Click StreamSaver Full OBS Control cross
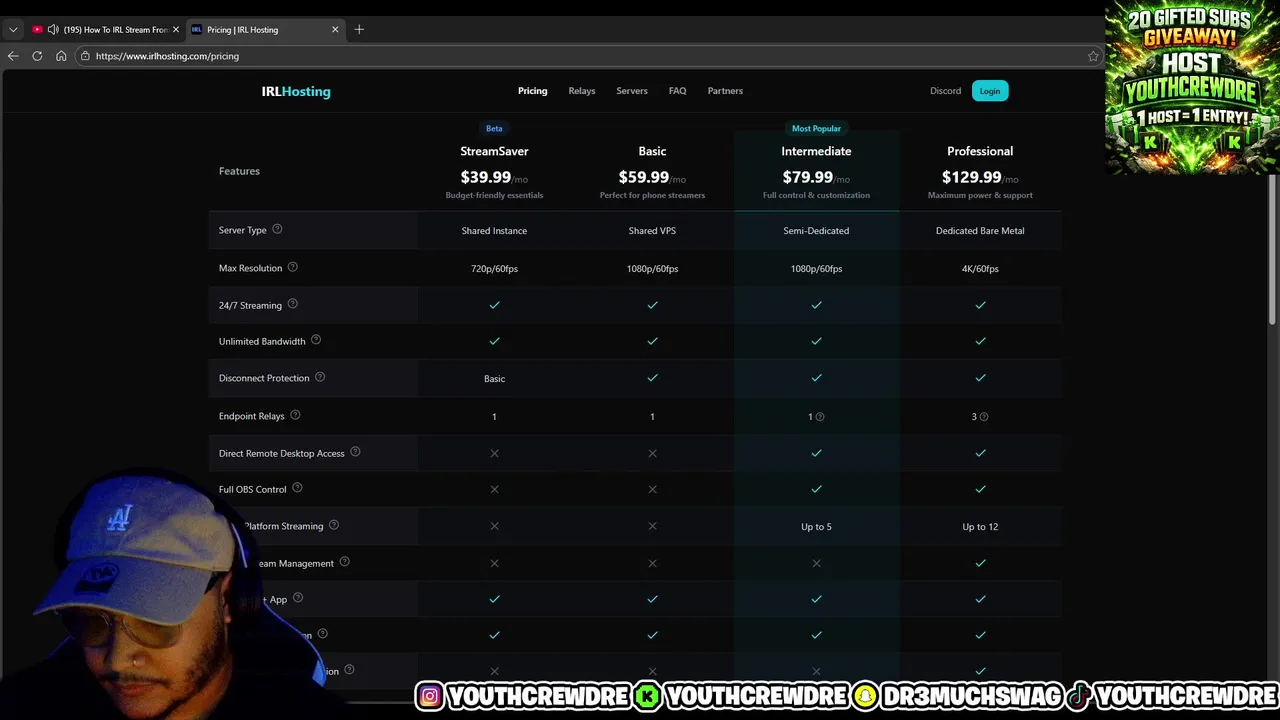 494,489
